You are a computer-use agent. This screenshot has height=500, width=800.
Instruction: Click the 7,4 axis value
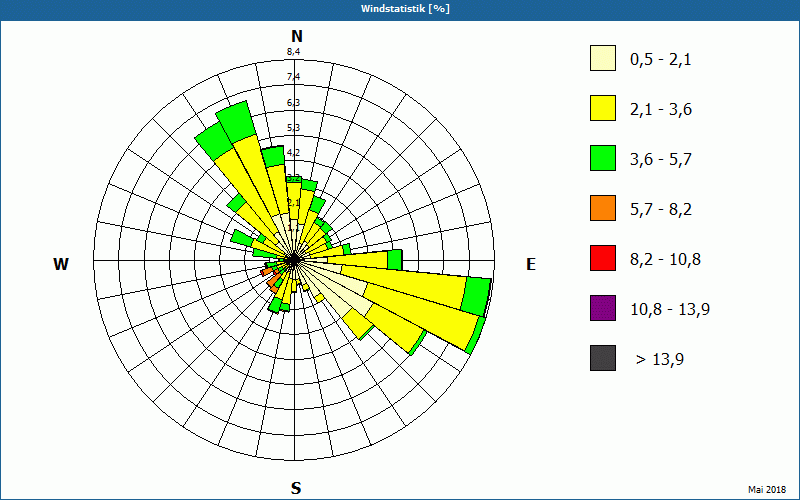[x=293, y=77]
